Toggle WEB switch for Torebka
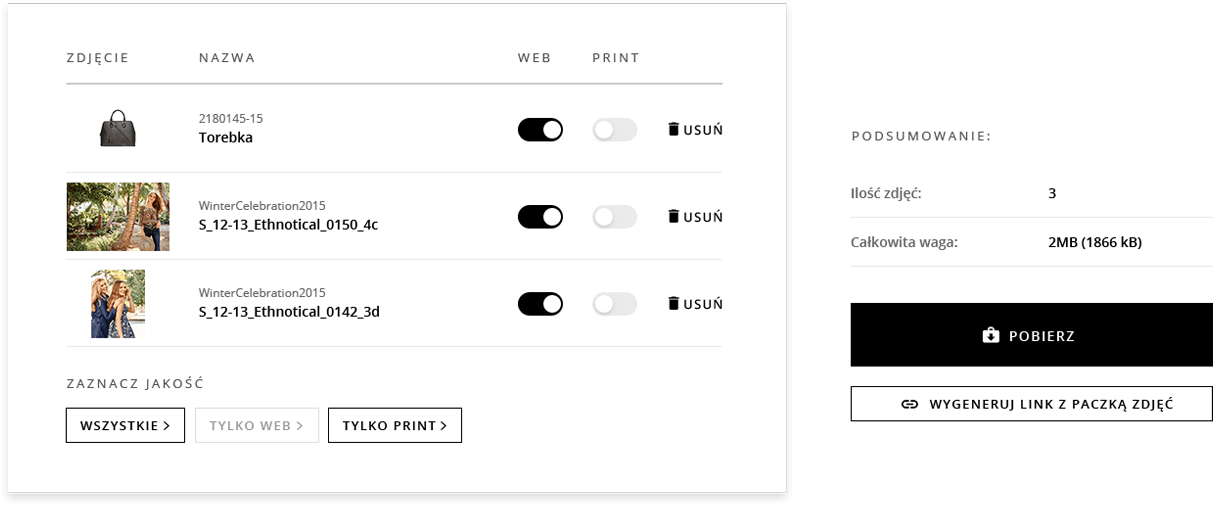The height and width of the screenshot is (506, 1213). point(540,129)
